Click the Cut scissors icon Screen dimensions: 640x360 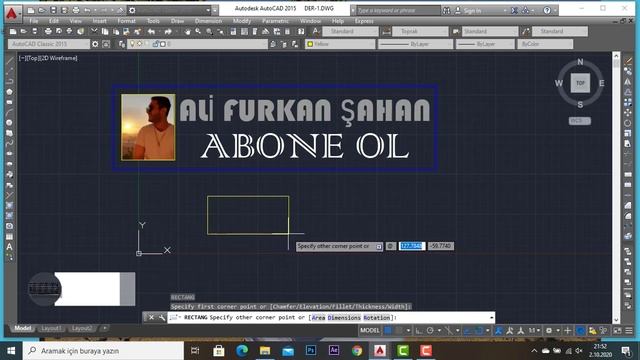pos(94,31)
